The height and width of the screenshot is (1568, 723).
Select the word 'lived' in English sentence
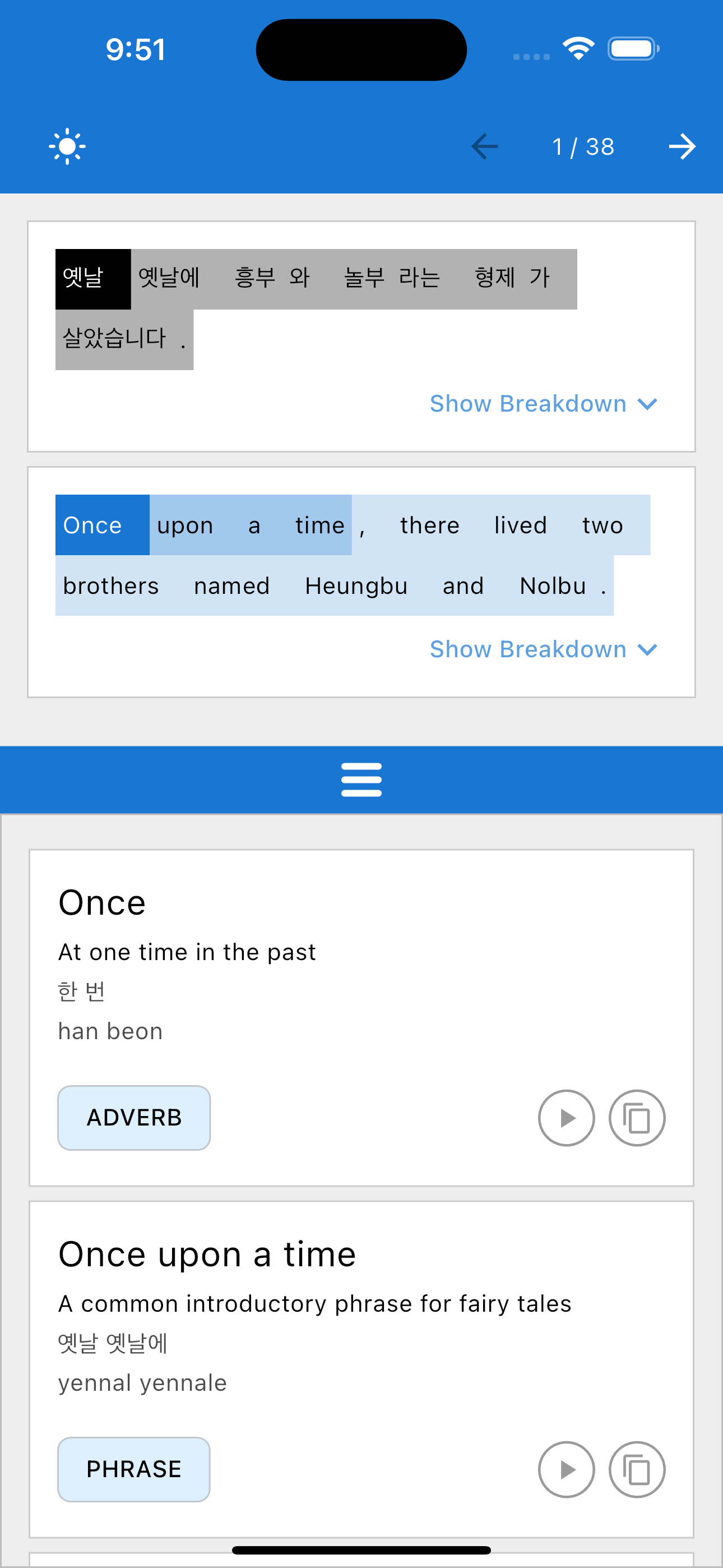click(x=520, y=525)
